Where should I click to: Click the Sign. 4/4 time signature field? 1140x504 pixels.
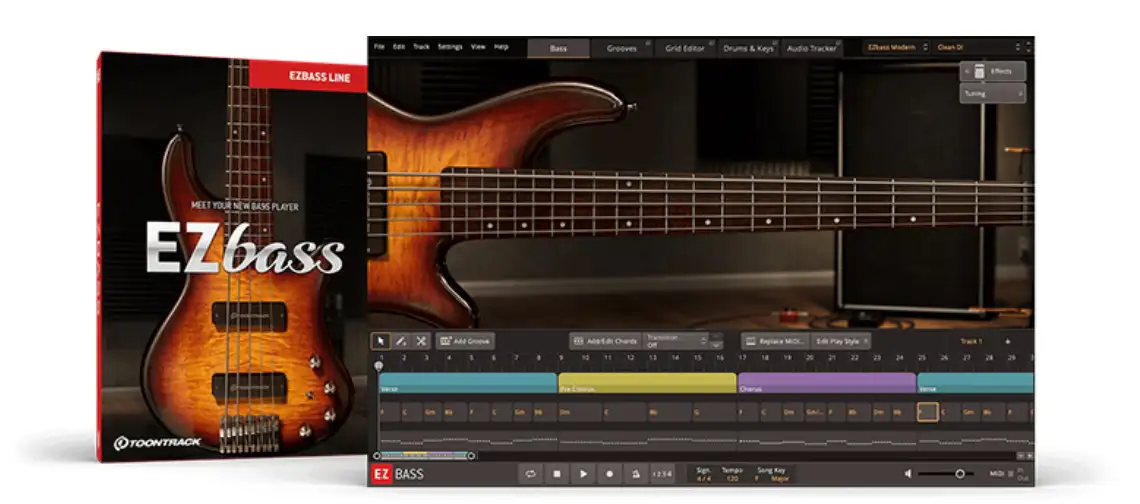[x=704, y=474]
